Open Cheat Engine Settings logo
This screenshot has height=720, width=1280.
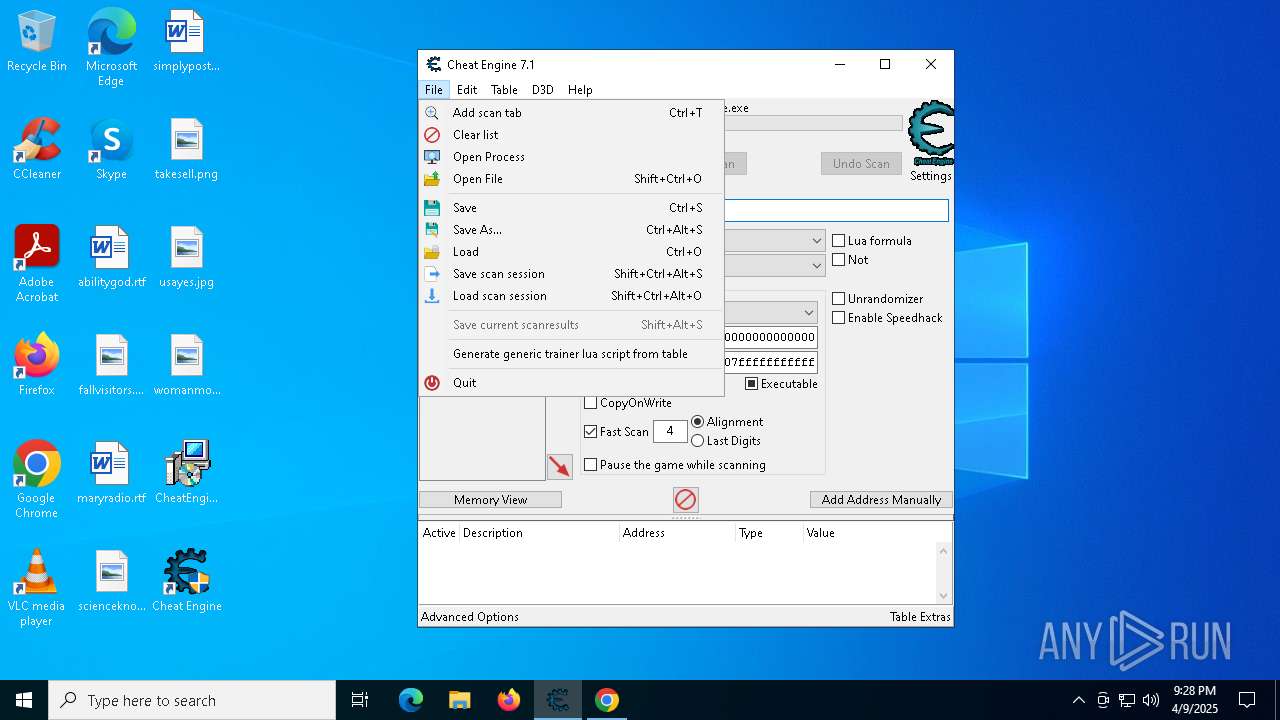931,133
